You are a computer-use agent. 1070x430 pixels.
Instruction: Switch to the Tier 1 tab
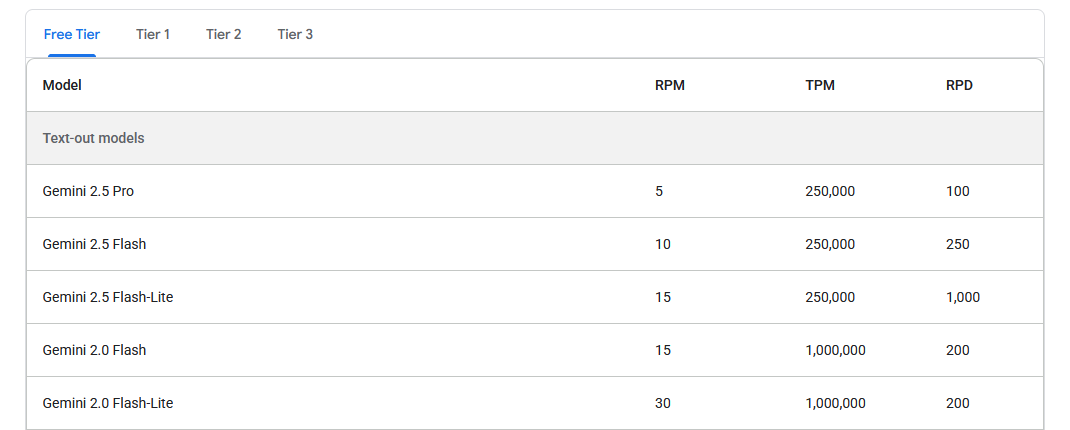tap(153, 34)
